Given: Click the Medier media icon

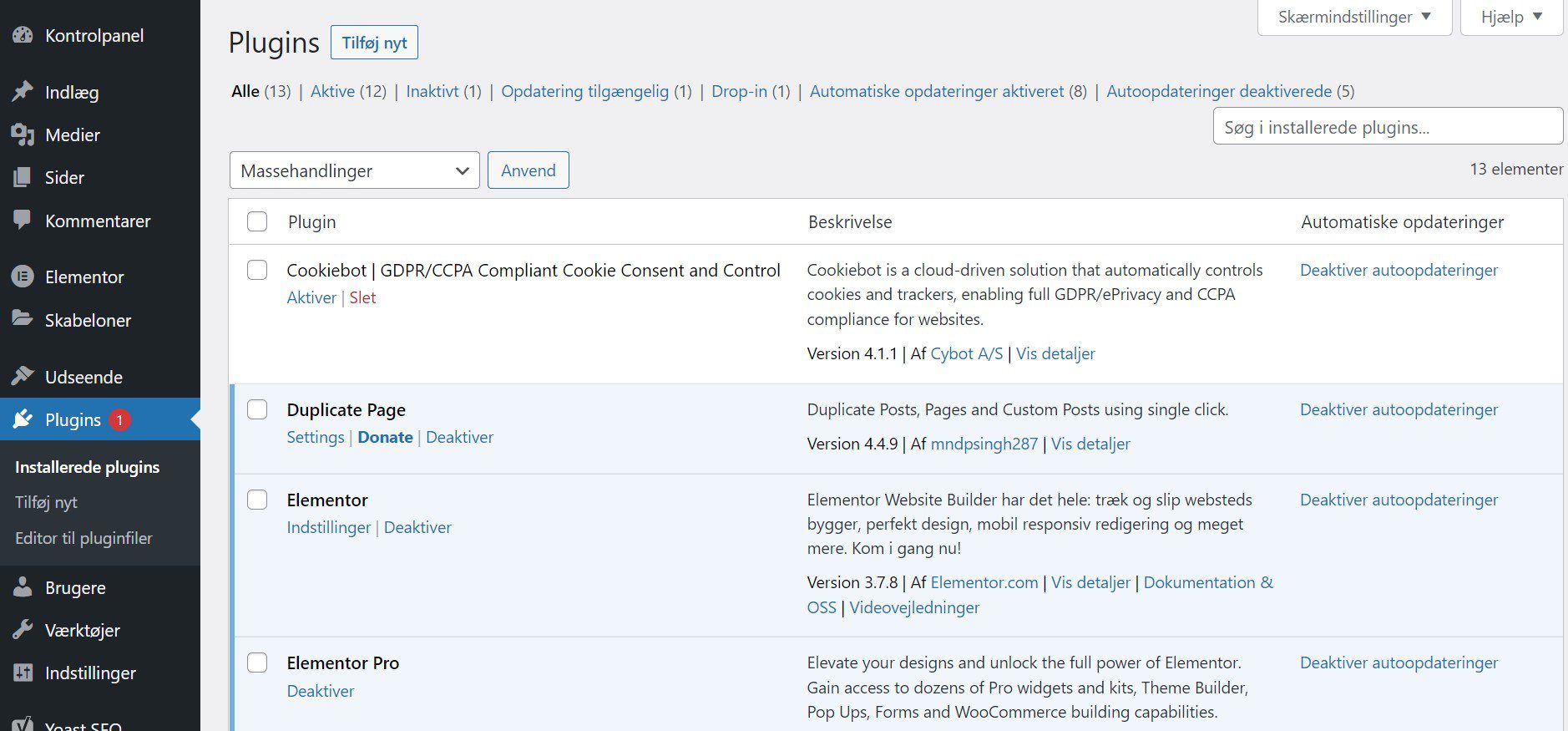Looking at the screenshot, I should click(23, 135).
